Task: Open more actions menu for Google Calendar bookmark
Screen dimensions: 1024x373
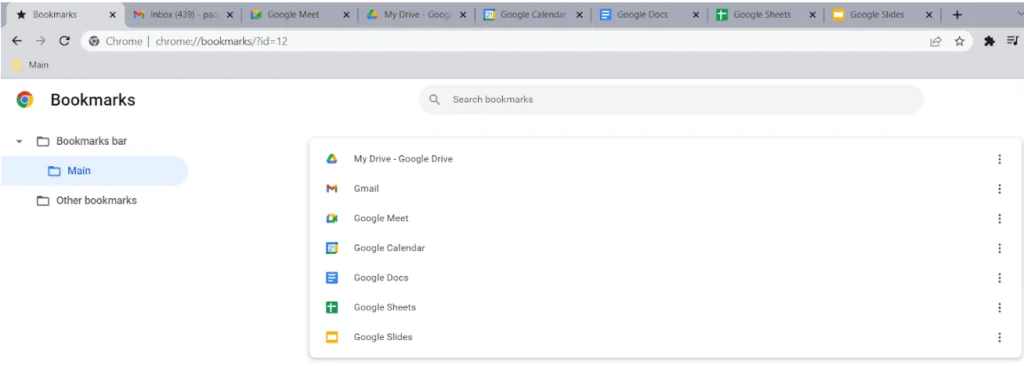Action: click(x=999, y=248)
